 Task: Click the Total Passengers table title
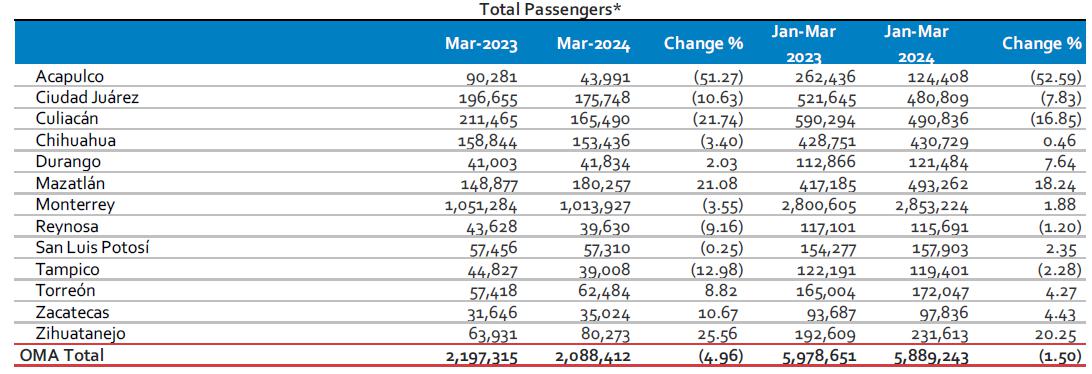[550, 10]
